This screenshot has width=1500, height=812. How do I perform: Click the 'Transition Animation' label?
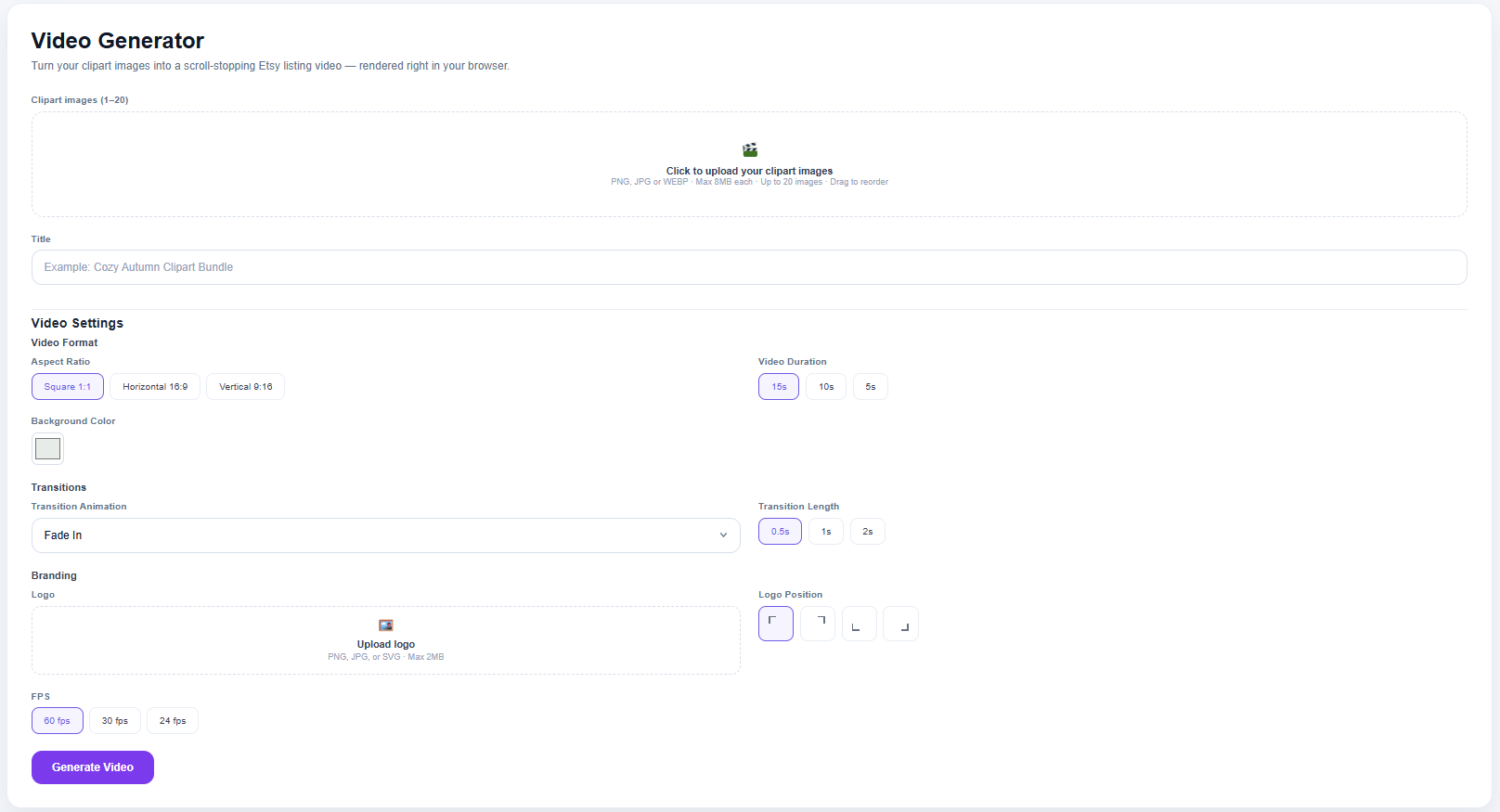(x=79, y=507)
